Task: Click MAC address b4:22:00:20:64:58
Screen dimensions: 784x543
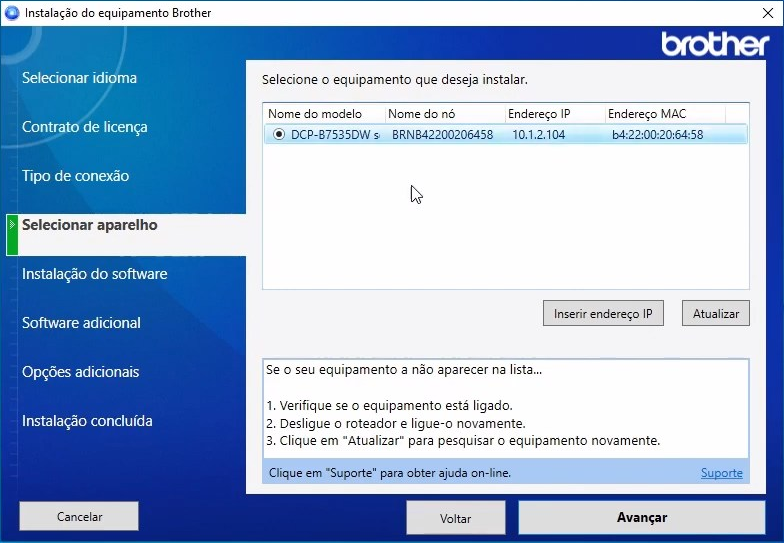Action: click(x=658, y=134)
